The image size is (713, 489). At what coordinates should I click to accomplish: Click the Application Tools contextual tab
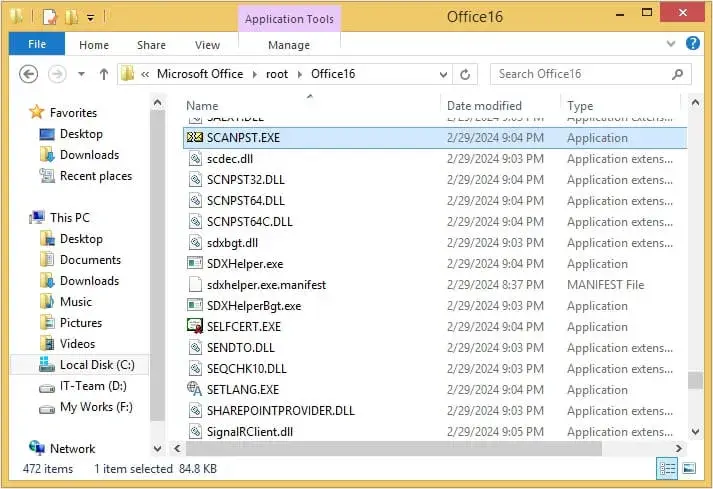[289, 19]
